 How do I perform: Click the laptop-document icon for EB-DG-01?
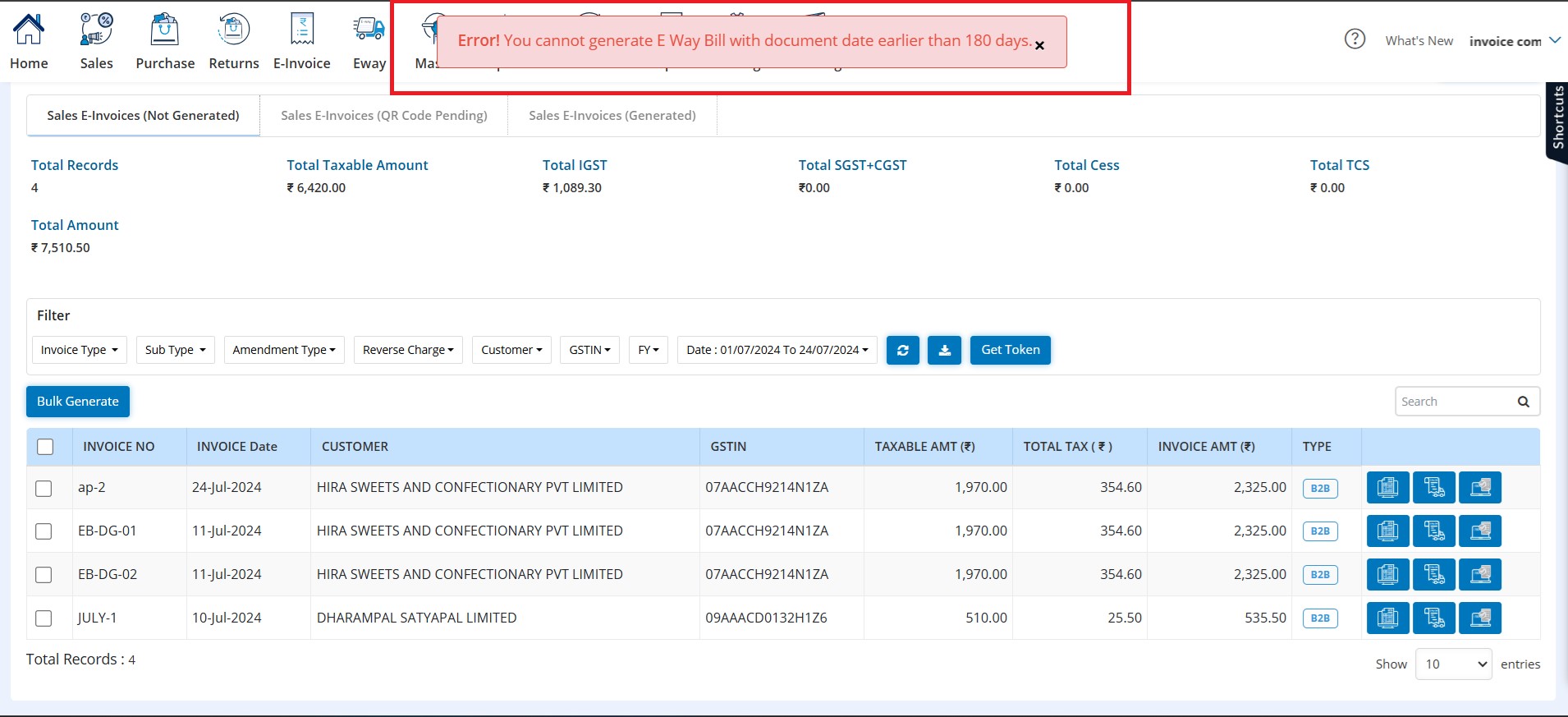(x=1480, y=531)
